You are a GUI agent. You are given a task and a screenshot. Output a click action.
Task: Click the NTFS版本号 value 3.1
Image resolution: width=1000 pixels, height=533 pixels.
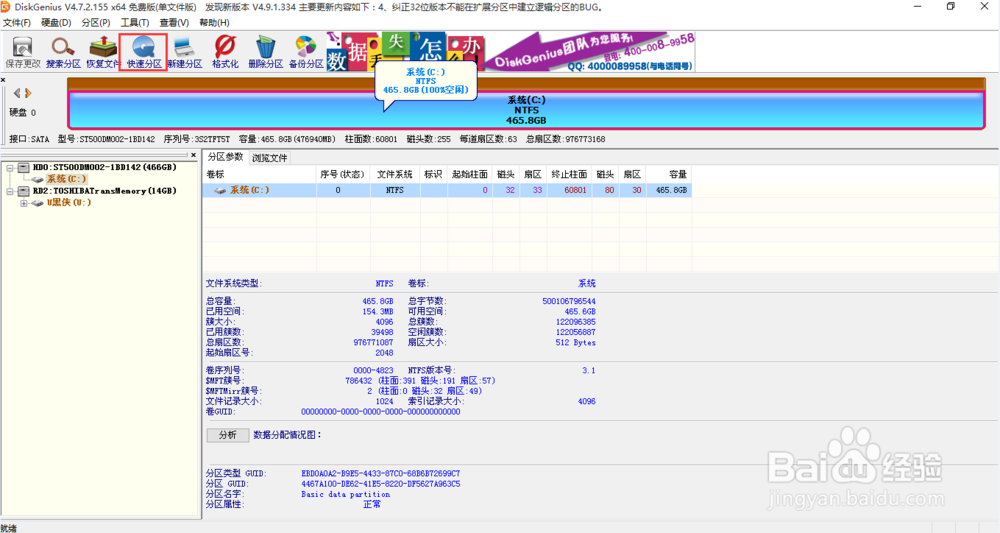(x=589, y=370)
